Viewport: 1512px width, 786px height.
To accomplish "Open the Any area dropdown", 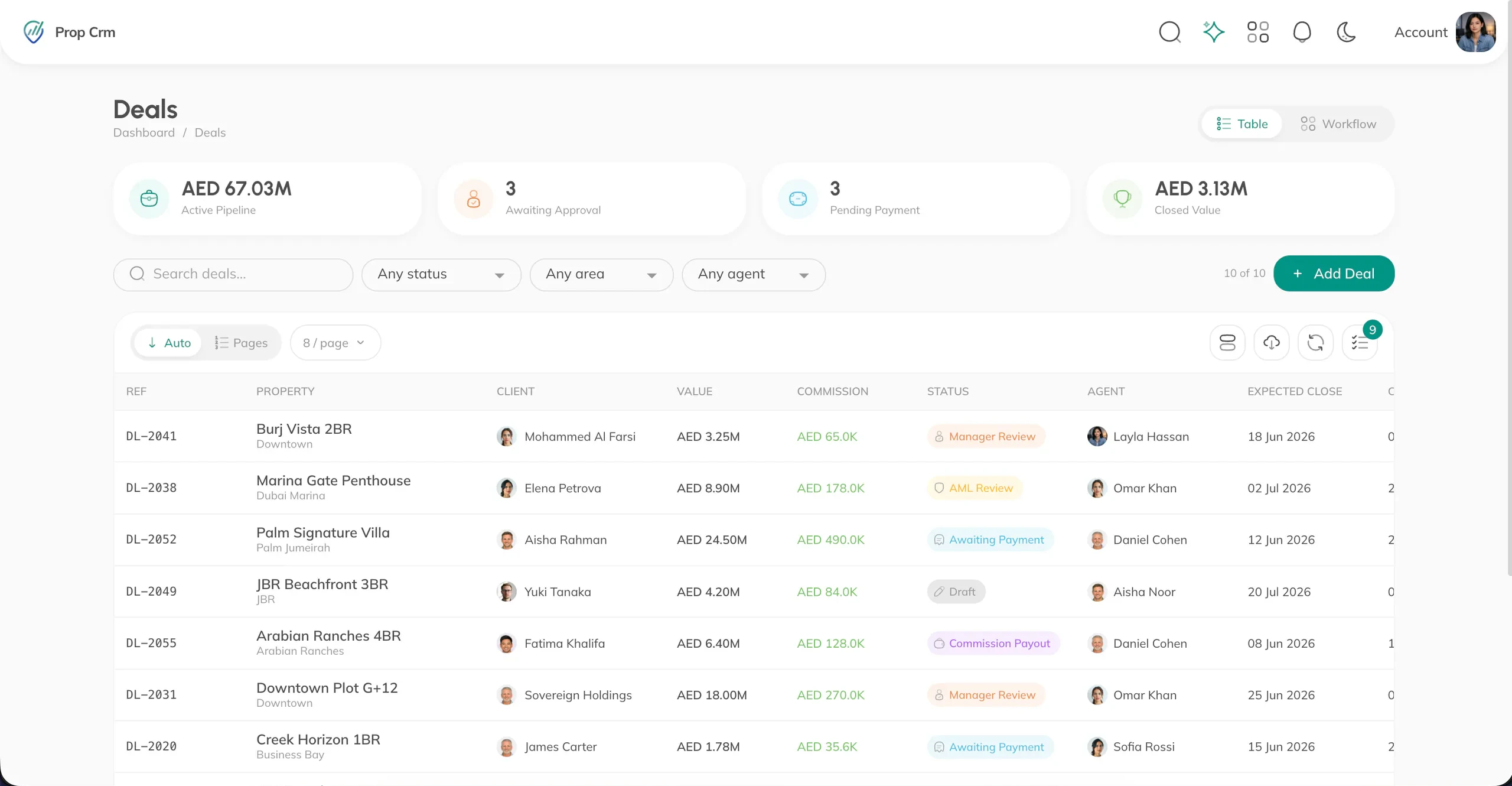I will click(x=601, y=274).
